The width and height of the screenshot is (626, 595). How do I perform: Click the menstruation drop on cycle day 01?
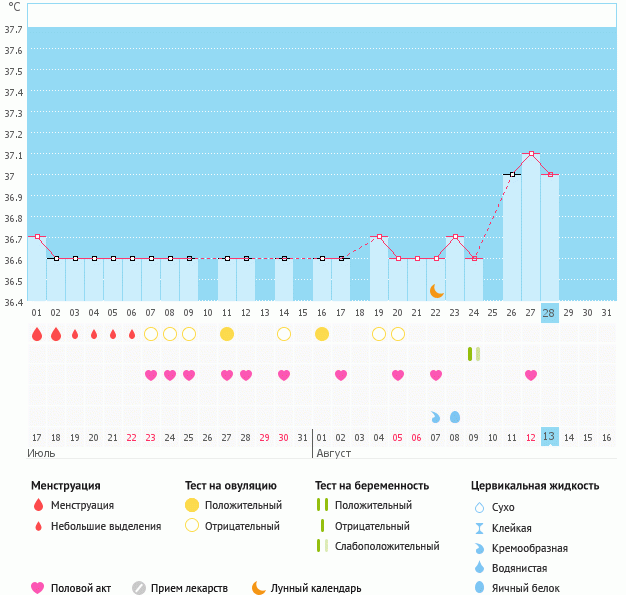(37, 334)
